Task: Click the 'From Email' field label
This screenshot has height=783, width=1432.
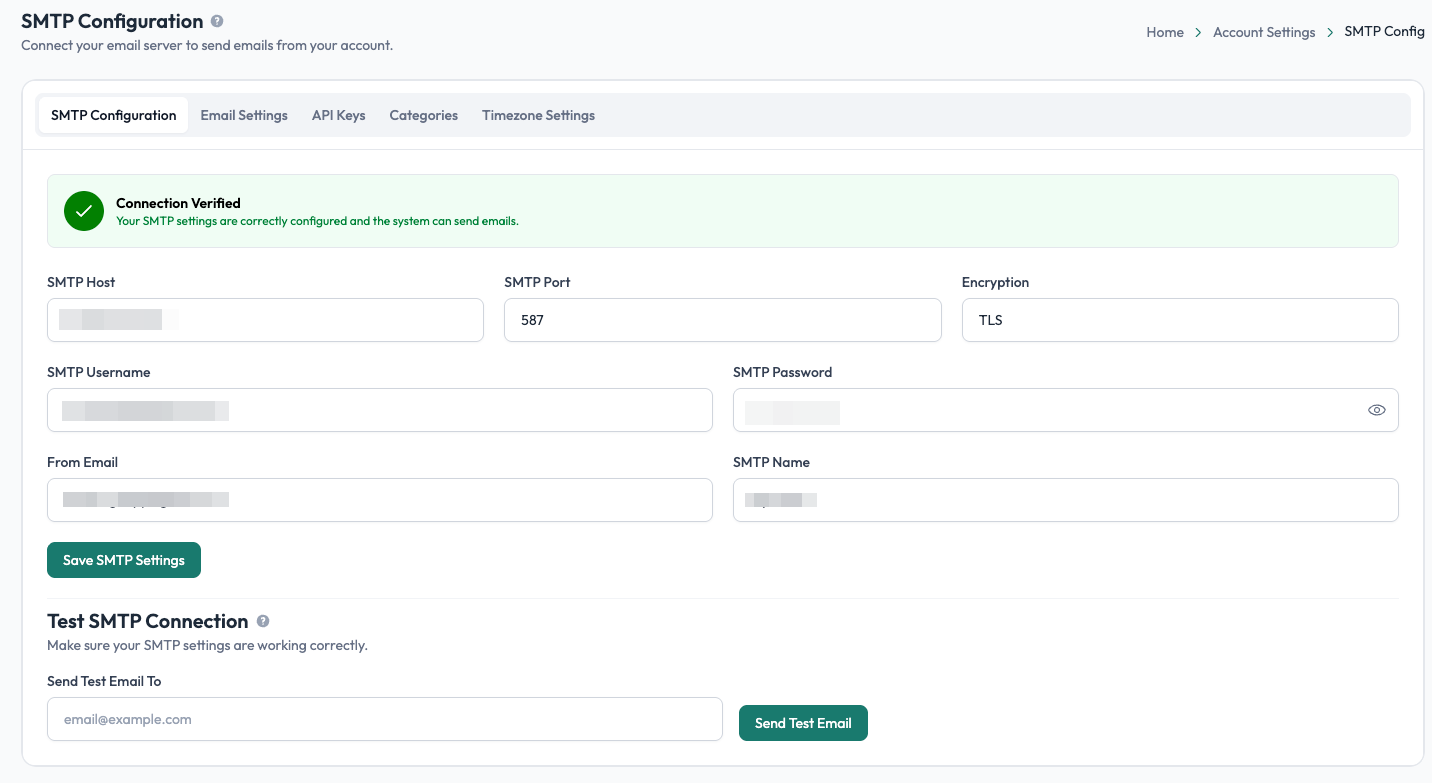Action: pos(82,462)
